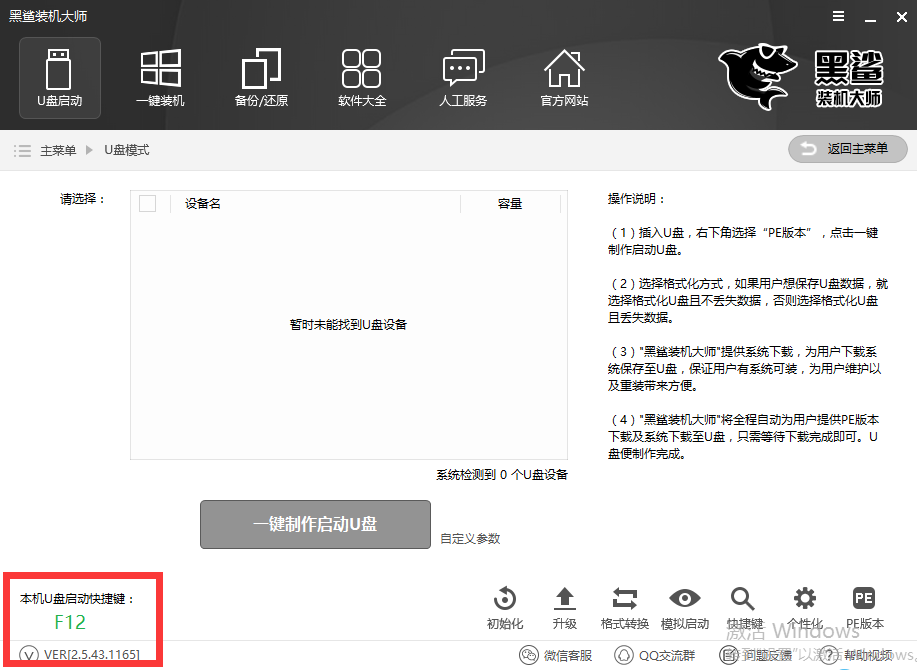917x670 pixels.
Task: Open 问题反馈 feedback
Action: tap(755, 655)
